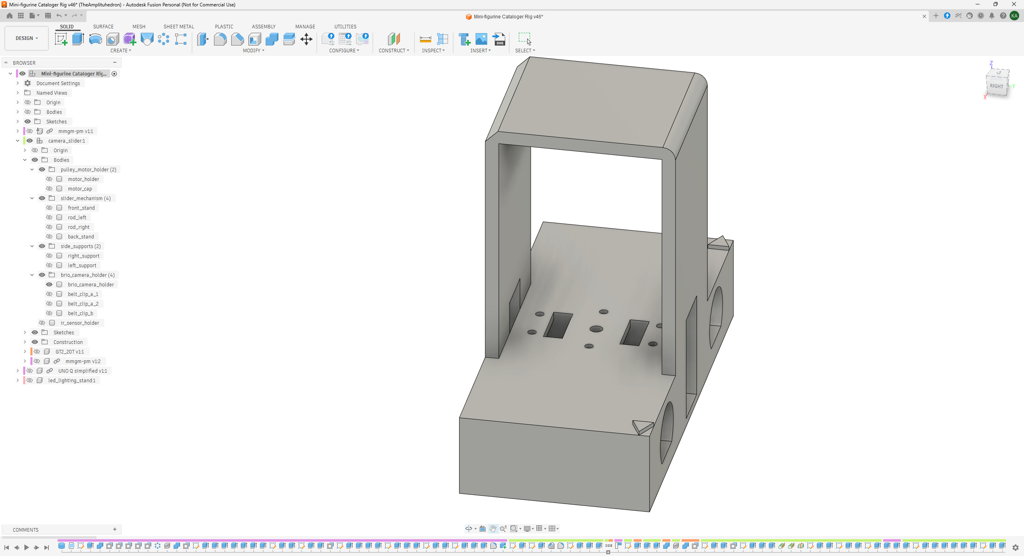The image size is (1024, 556).
Task: Toggle visibility of front_stand body
Action: pyautogui.click(x=49, y=208)
